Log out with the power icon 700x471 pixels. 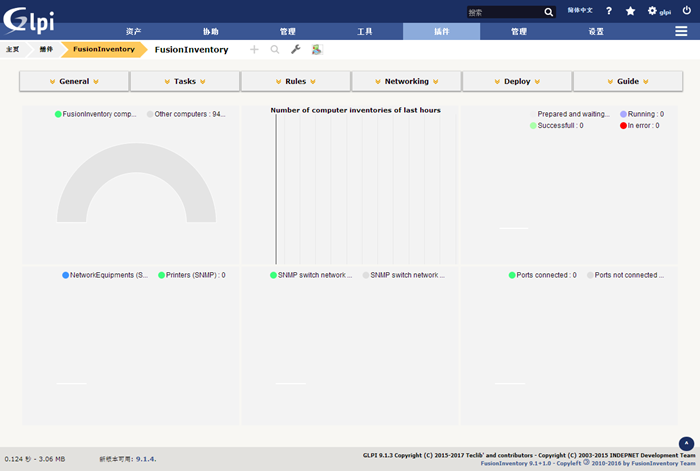(687, 10)
